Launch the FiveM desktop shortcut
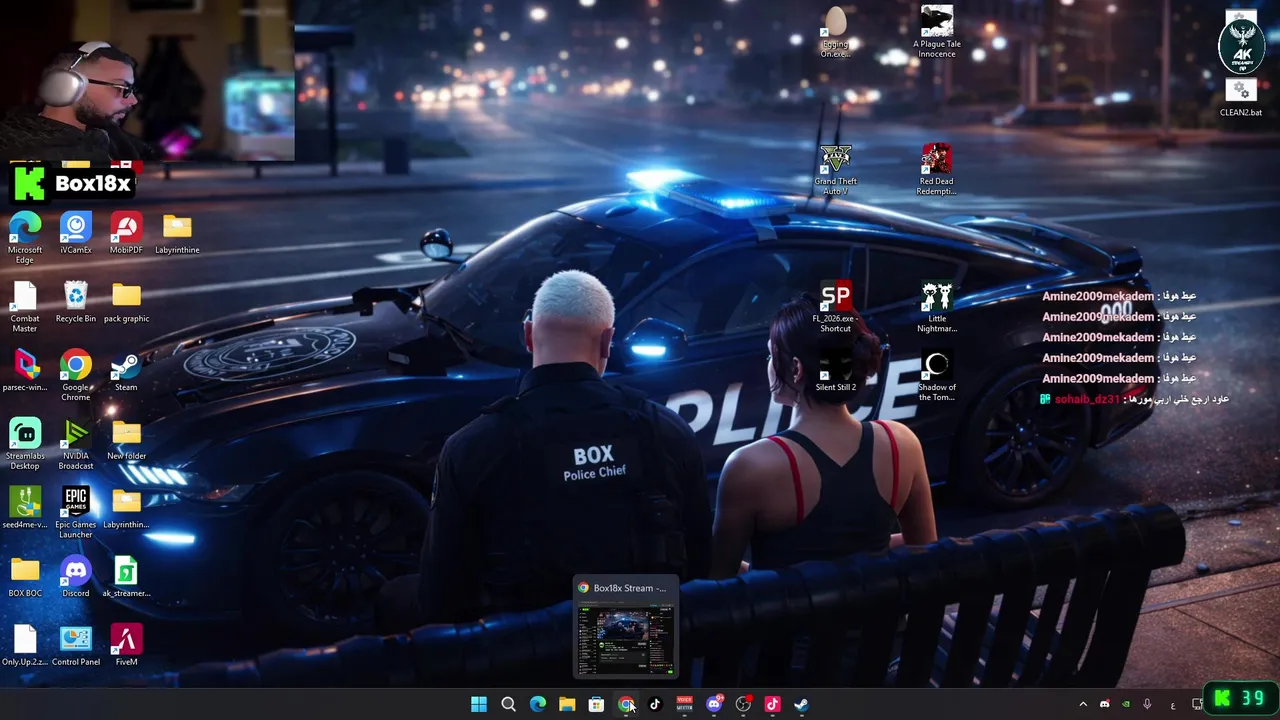The width and height of the screenshot is (1280, 720). pos(126,646)
